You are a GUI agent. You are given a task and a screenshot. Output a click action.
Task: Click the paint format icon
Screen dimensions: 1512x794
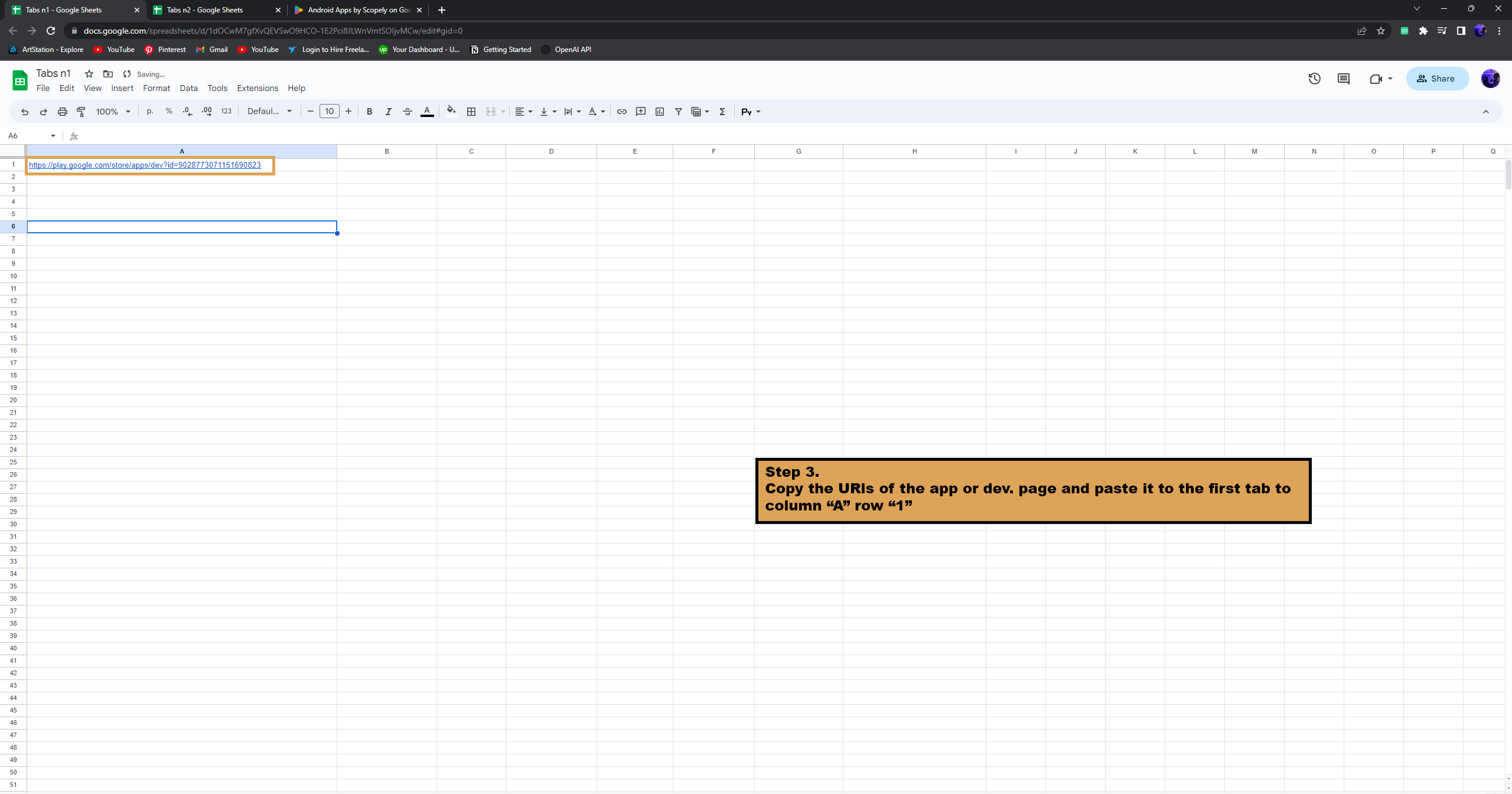(82, 112)
